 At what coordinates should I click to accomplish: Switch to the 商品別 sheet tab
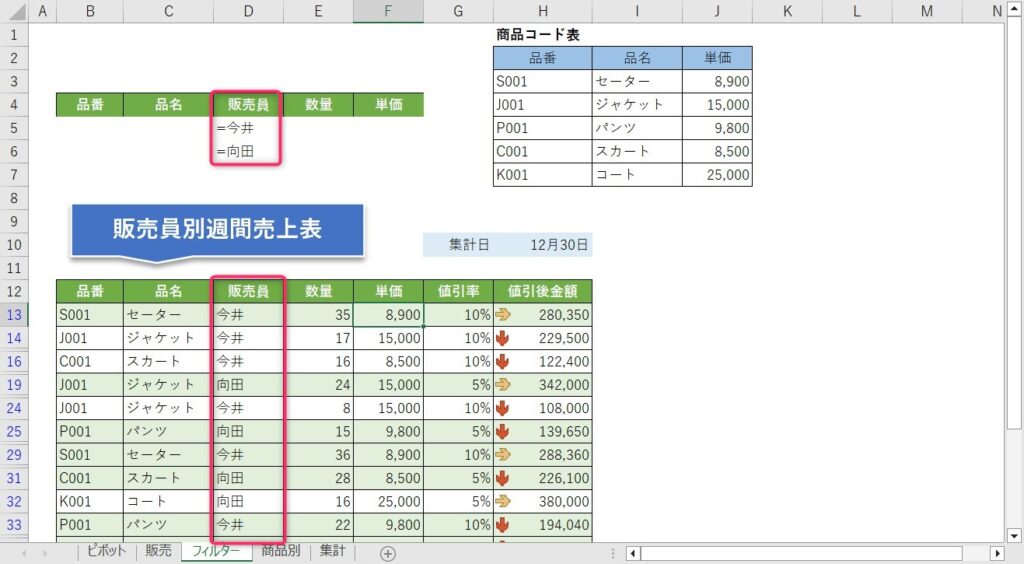tap(280, 551)
